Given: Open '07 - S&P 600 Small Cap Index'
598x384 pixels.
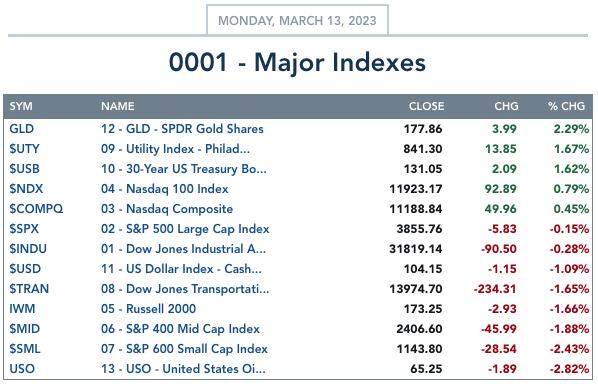Looking at the screenshot, I should (184, 349).
